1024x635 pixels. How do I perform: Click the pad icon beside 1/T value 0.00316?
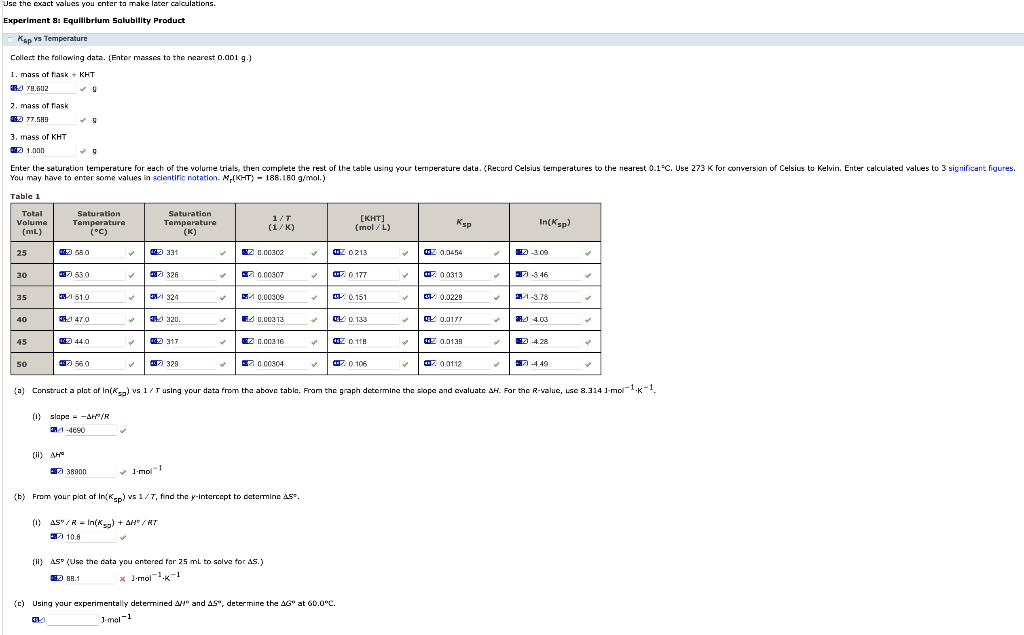tap(245, 342)
